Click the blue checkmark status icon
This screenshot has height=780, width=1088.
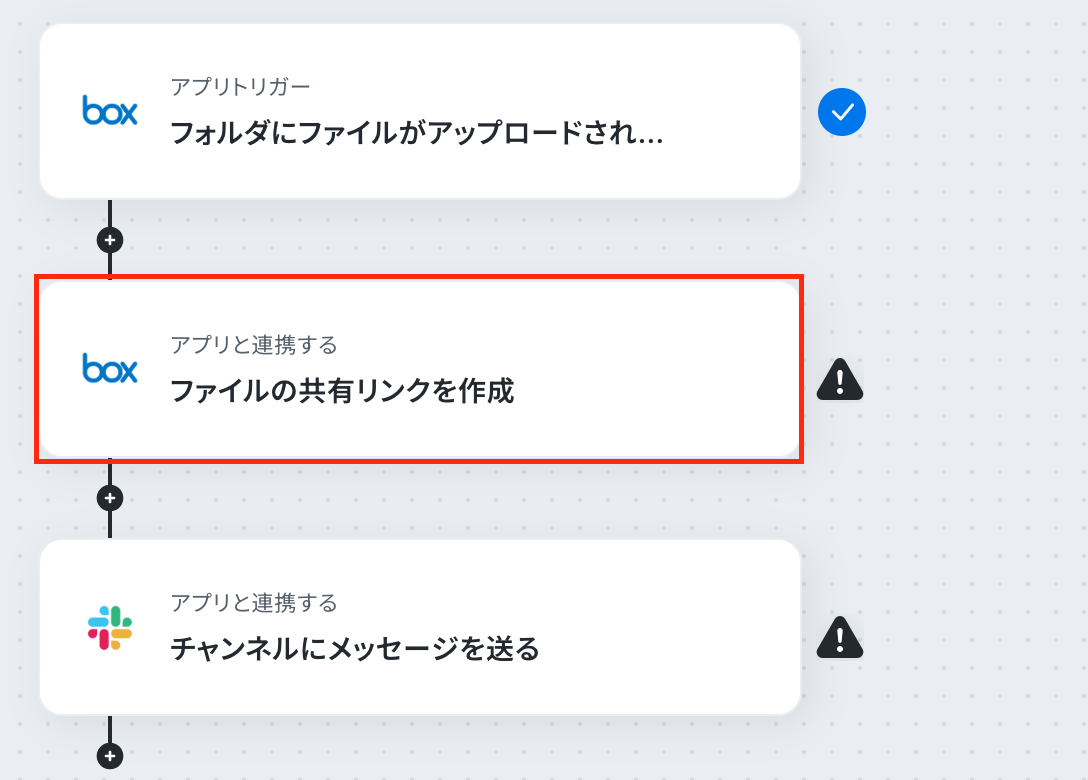[x=842, y=112]
